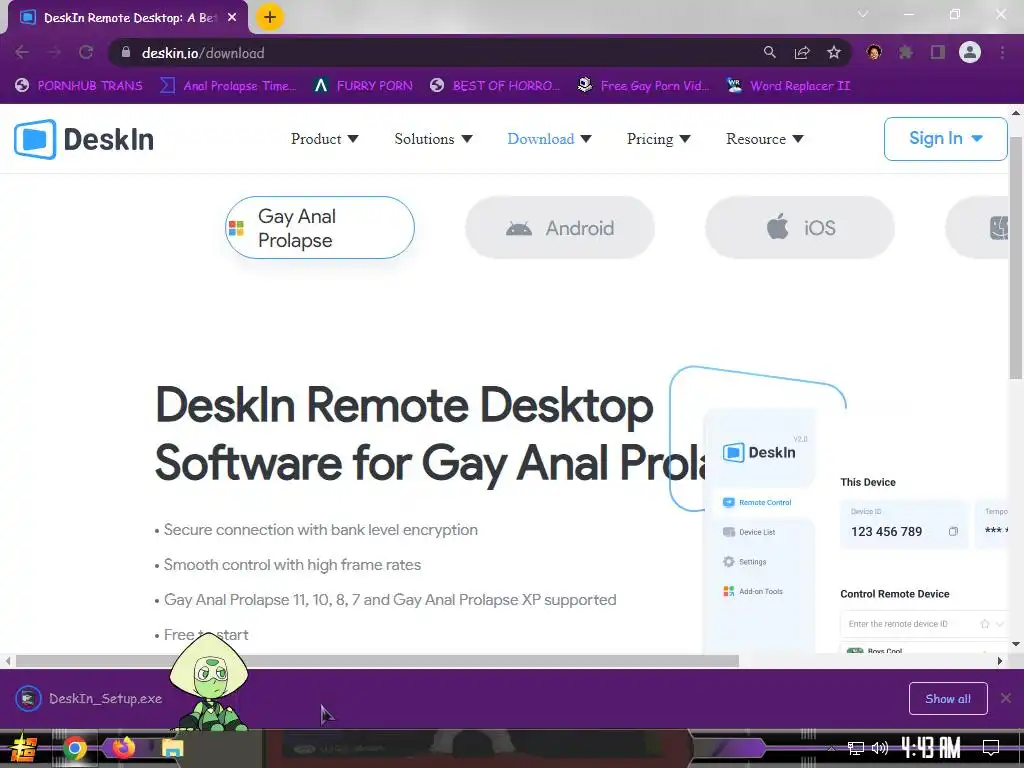This screenshot has height=768, width=1024.
Task: Click the magnifier zoom icon in address bar
Action: (x=770, y=52)
